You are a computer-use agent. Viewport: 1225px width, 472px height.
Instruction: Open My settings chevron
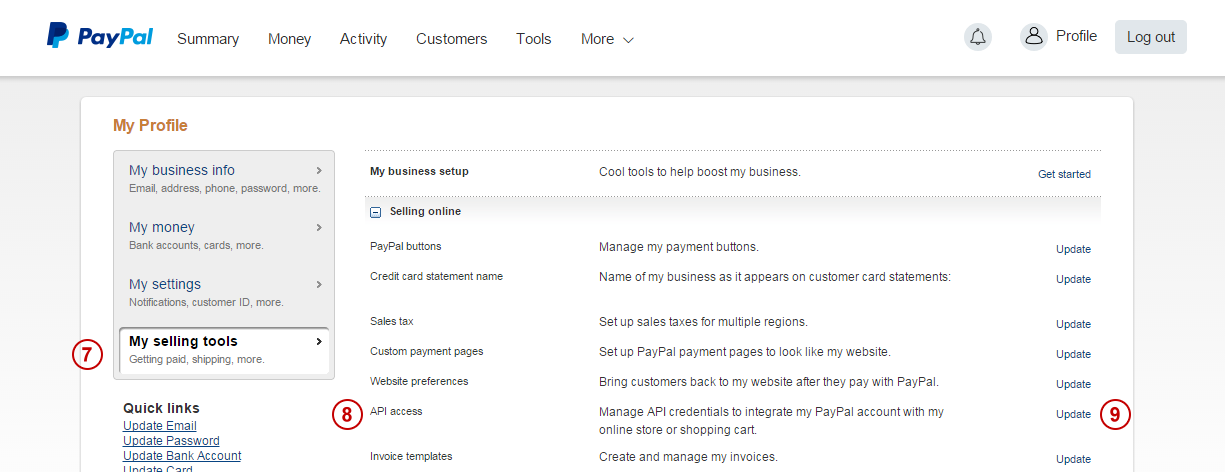click(319, 284)
